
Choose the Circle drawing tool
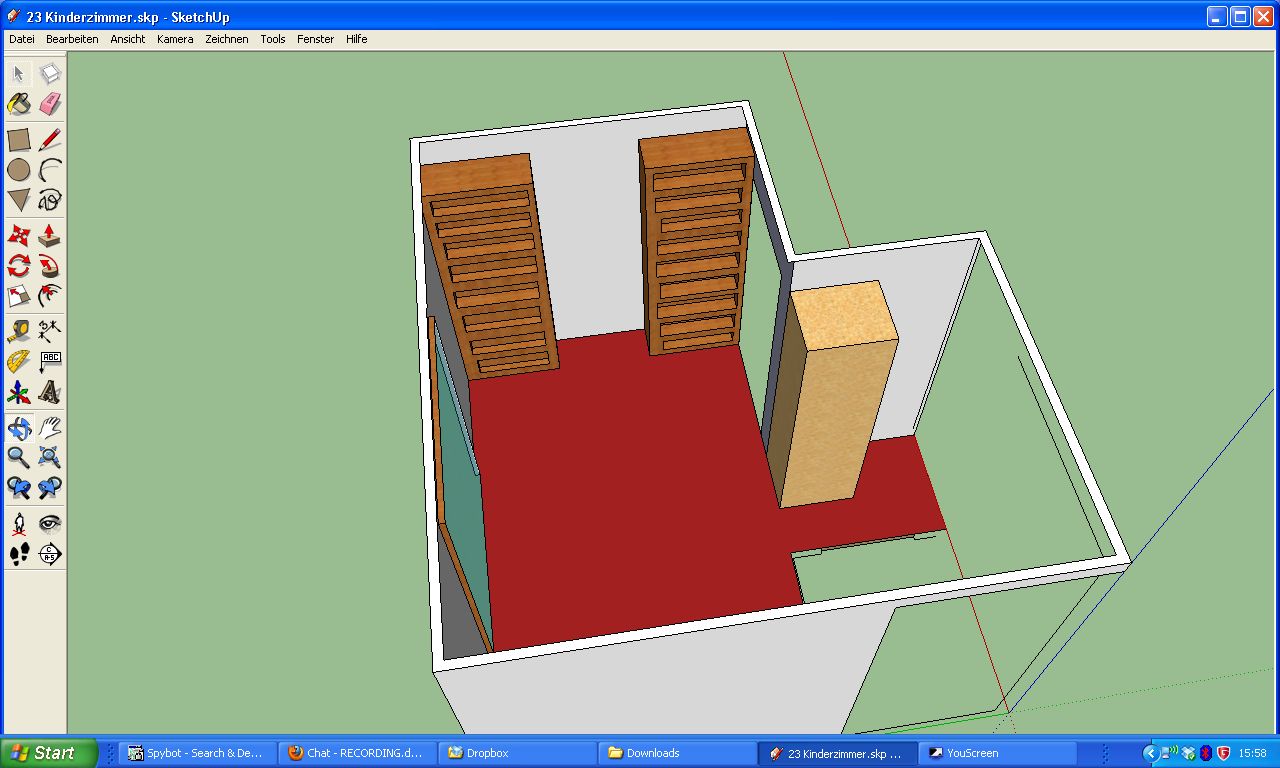(x=19, y=170)
